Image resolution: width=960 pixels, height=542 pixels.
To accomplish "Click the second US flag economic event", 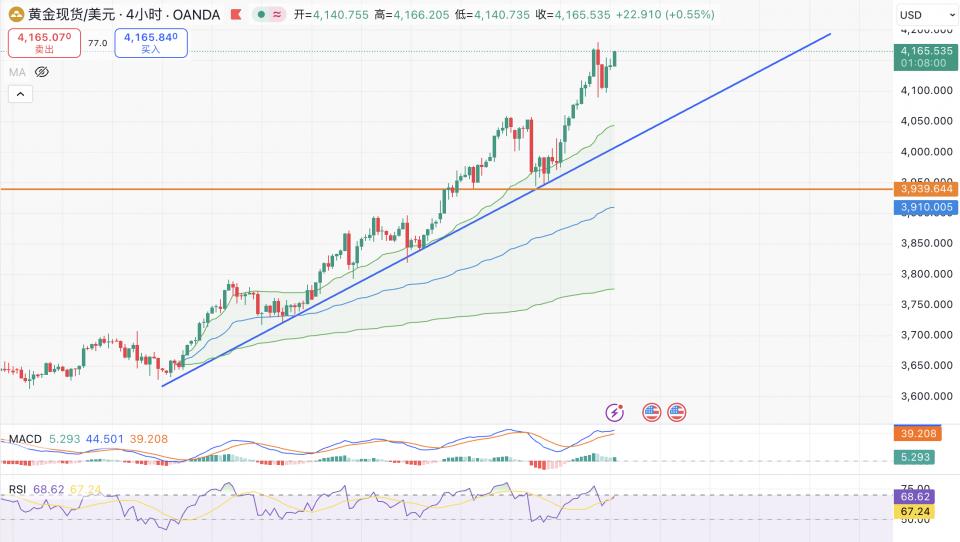I will pyautogui.click(x=677, y=411).
